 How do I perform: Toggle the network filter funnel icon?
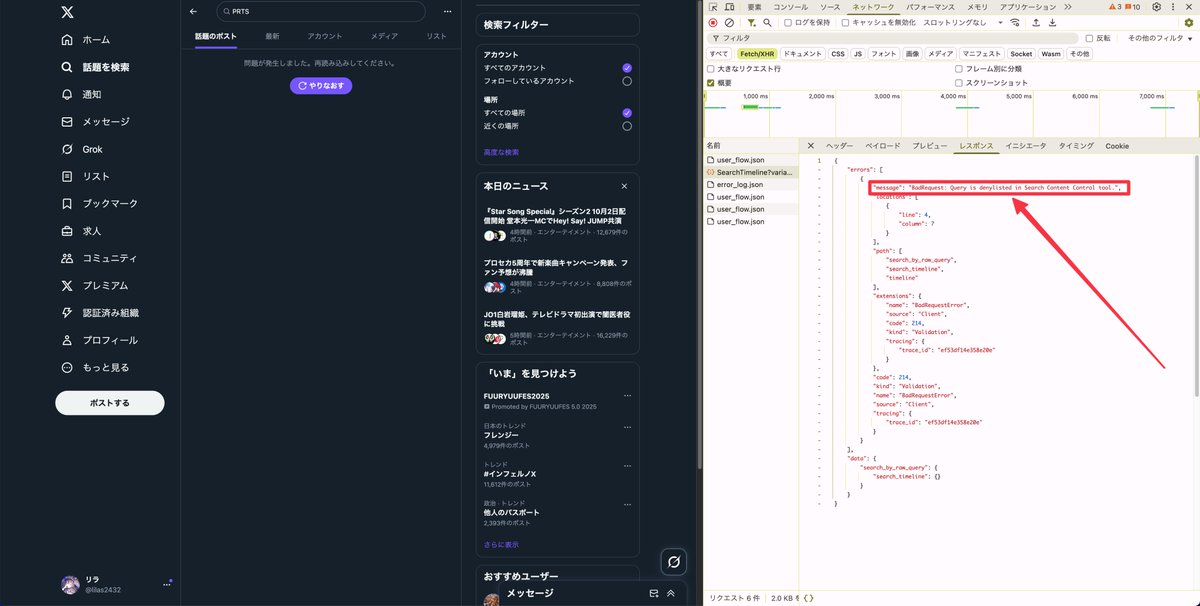[x=751, y=22]
